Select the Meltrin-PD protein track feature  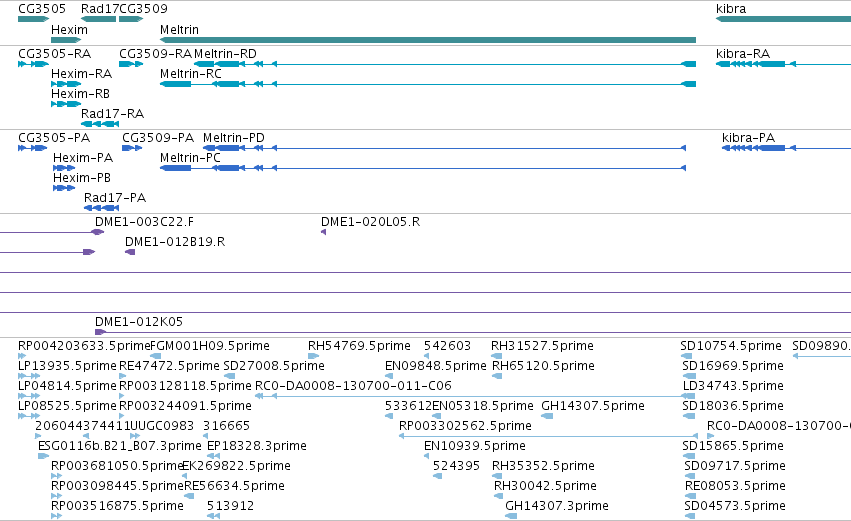pyautogui.click(x=444, y=148)
